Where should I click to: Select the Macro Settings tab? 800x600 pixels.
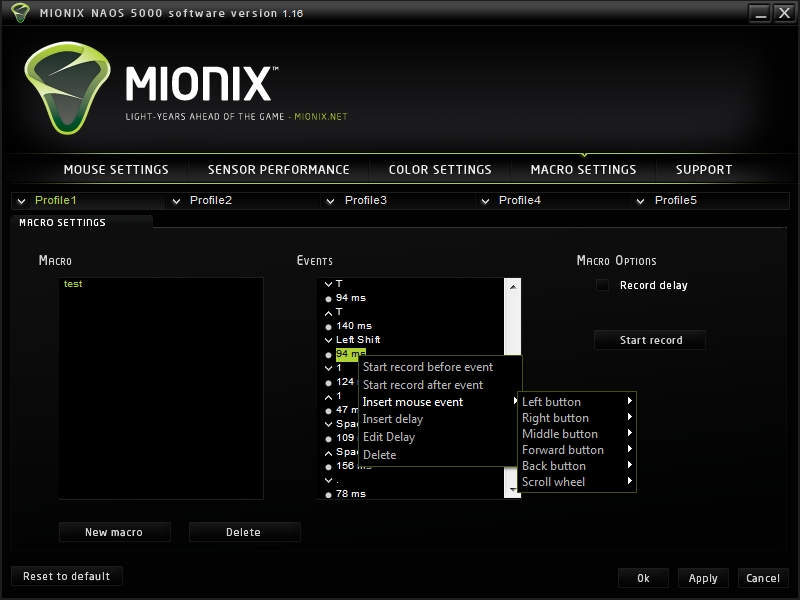click(x=583, y=169)
